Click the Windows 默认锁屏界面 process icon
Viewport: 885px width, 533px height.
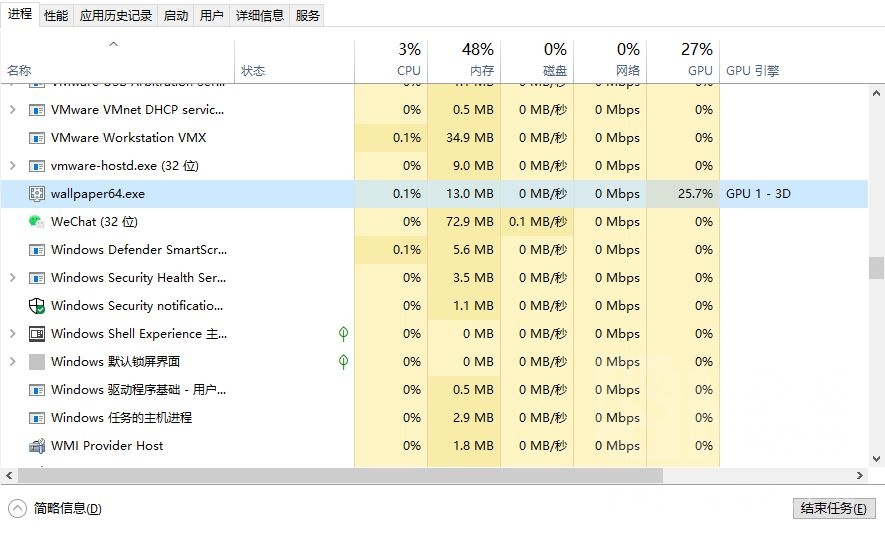[x=37, y=362]
